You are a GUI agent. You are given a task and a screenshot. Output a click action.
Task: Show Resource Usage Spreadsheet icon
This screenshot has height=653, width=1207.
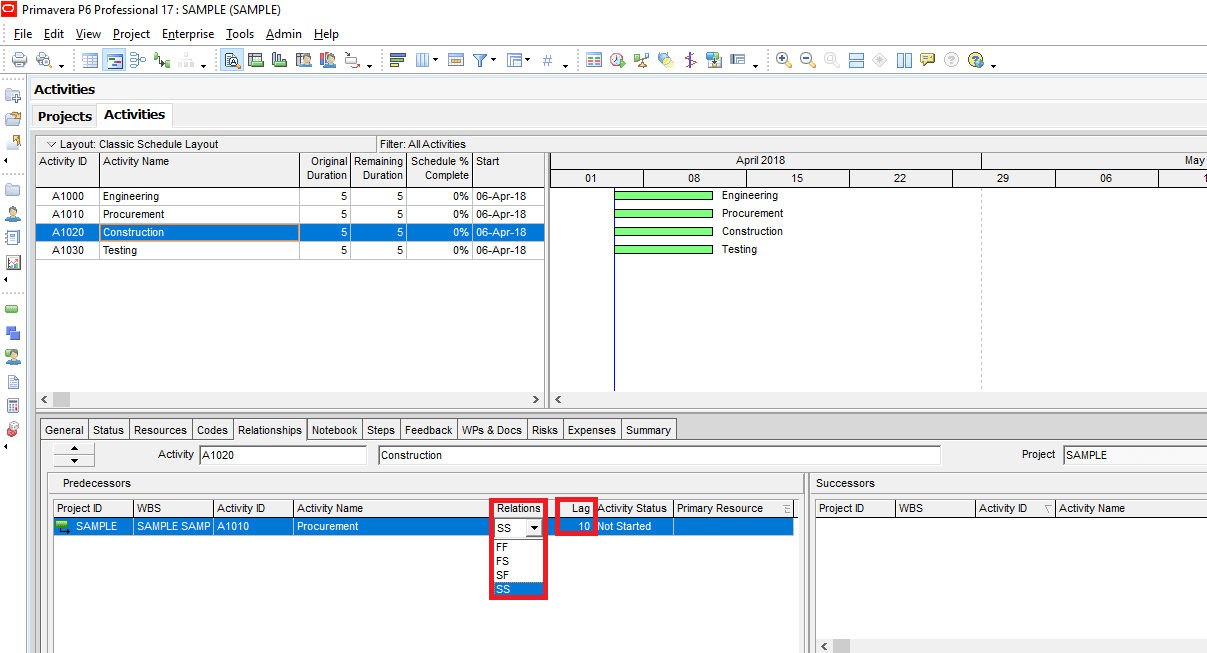tap(304, 60)
